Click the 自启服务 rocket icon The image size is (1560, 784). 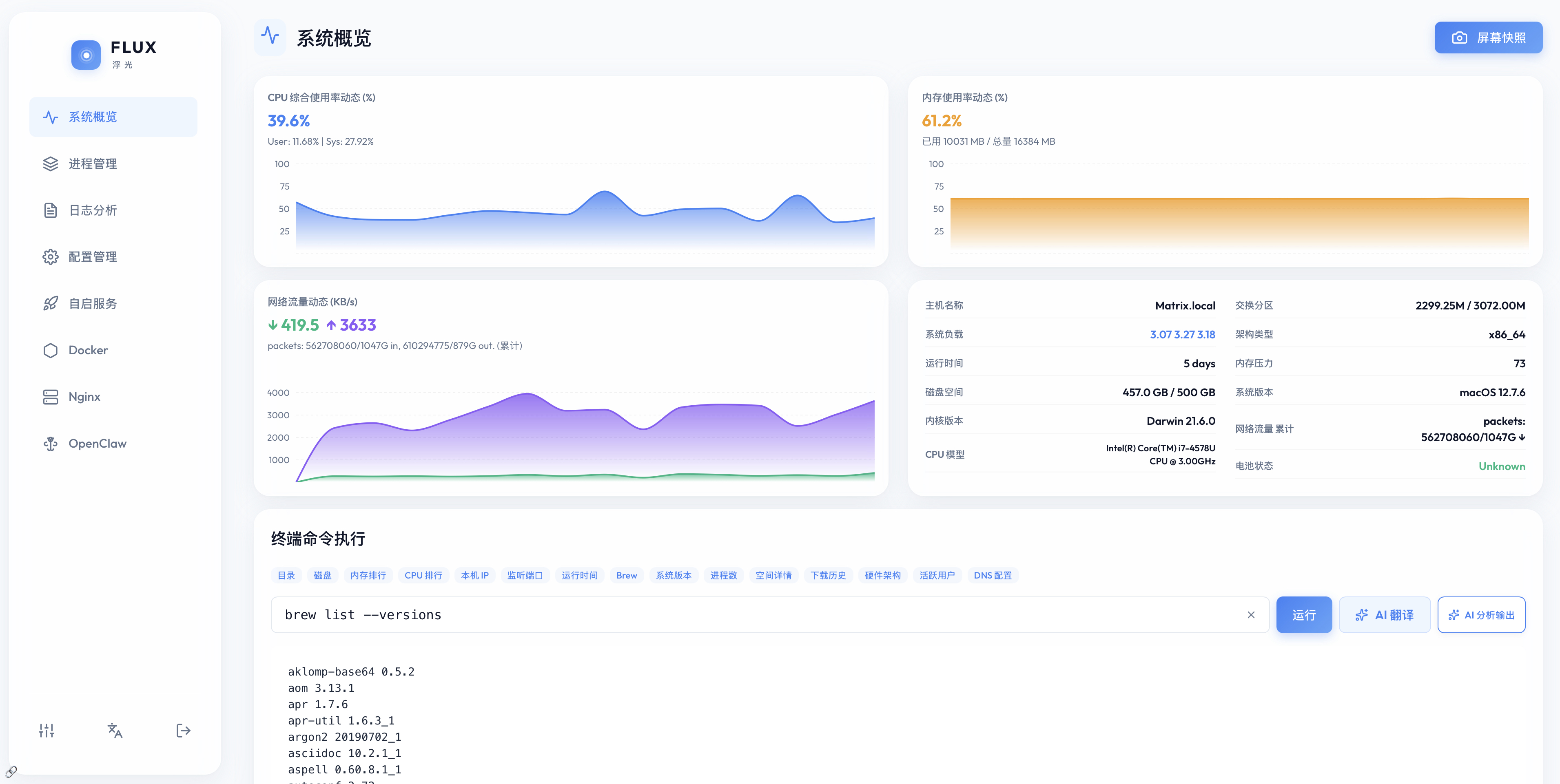click(x=50, y=303)
